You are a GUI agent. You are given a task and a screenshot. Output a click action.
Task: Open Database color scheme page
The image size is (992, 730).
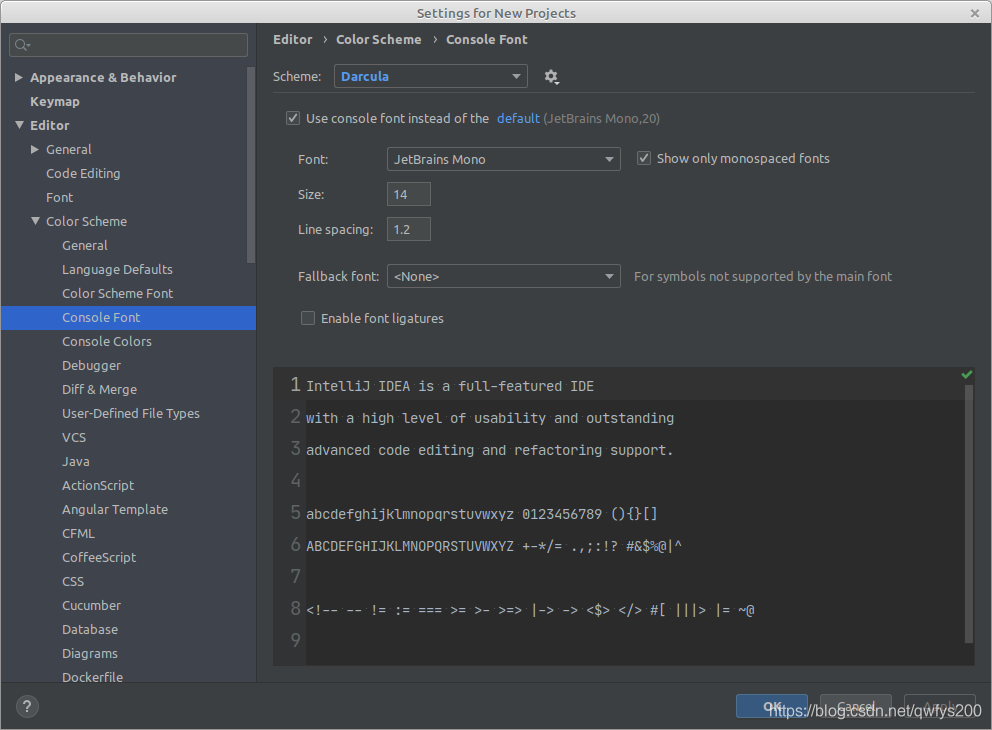click(90, 630)
